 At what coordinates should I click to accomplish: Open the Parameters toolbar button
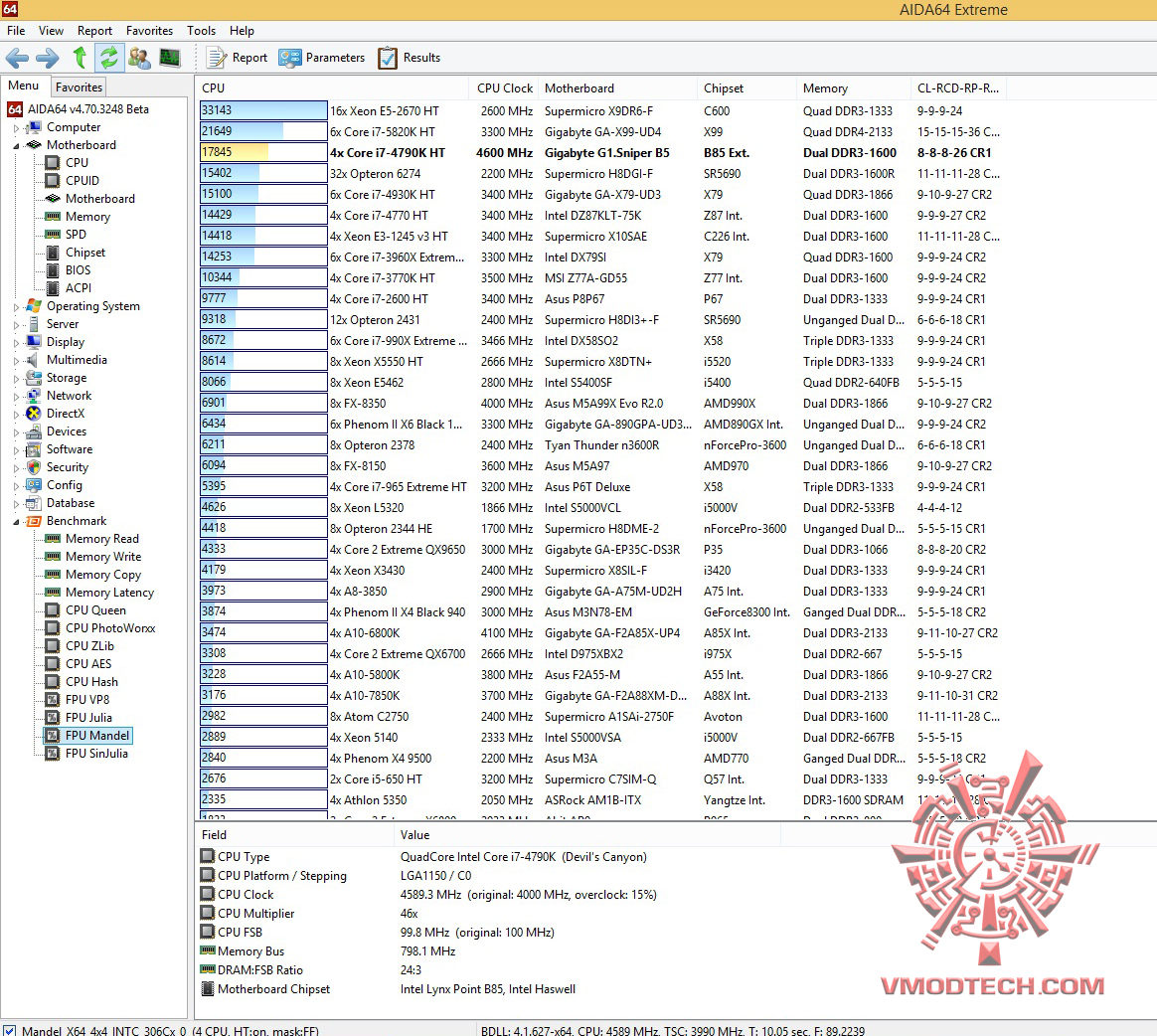[x=322, y=58]
